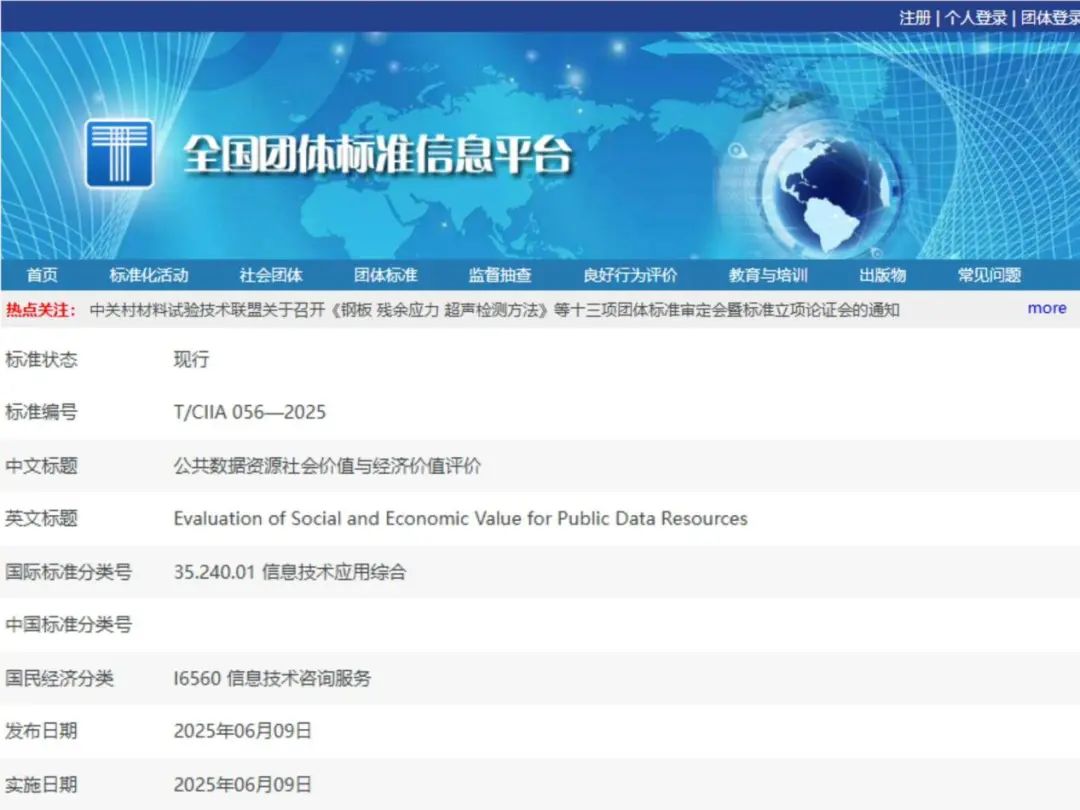
Task: Open the 监督抽查 menu item
Action: point(500,275)
